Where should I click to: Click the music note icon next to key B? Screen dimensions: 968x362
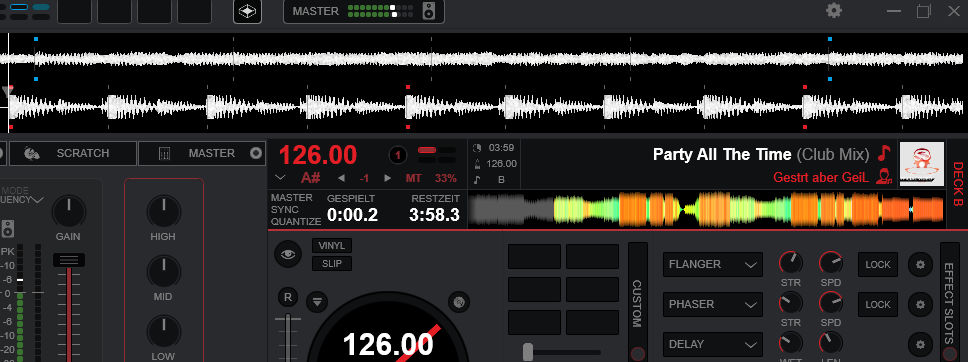477,180
